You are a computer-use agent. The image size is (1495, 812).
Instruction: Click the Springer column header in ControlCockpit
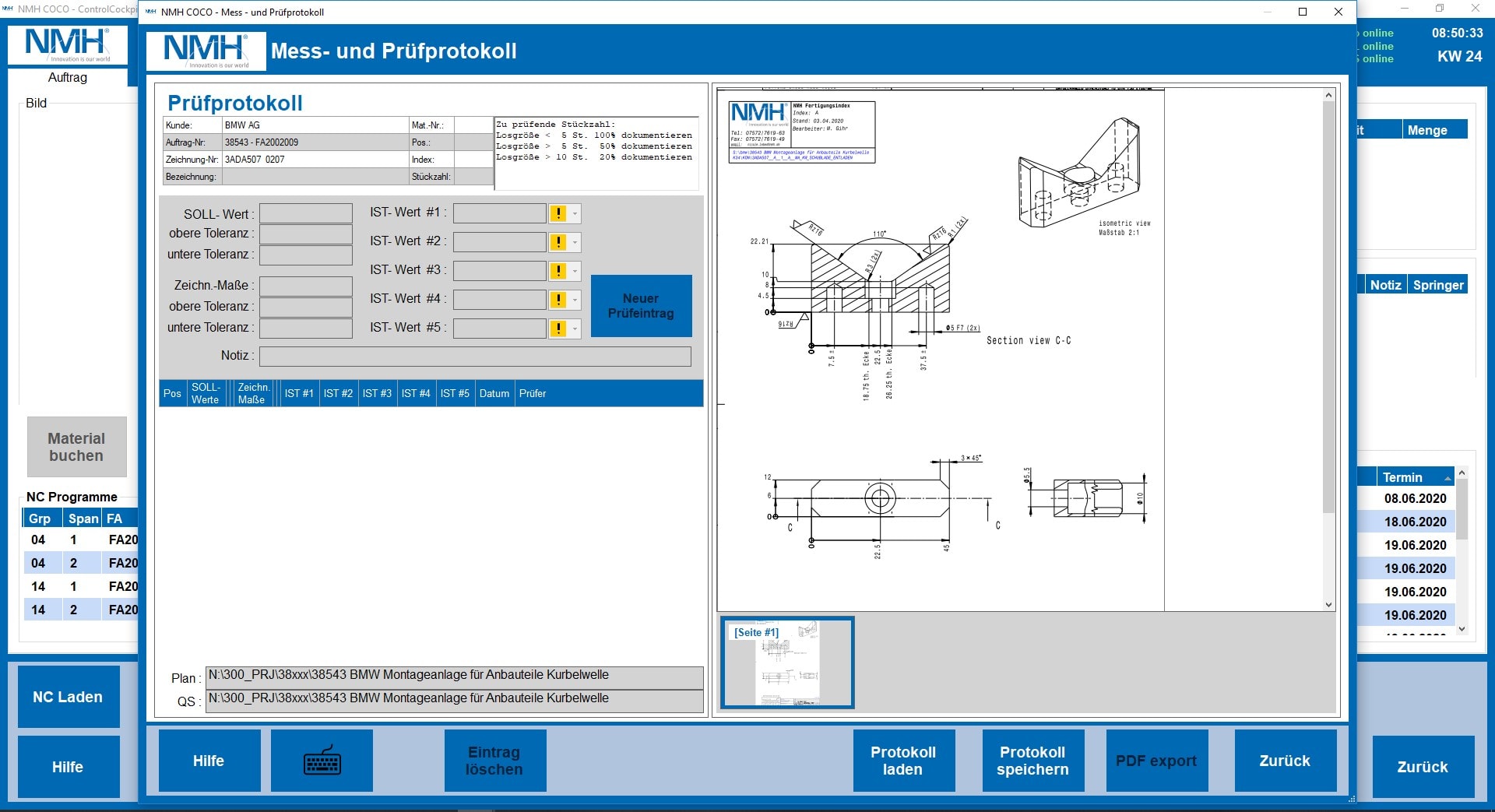[1438, 285]
